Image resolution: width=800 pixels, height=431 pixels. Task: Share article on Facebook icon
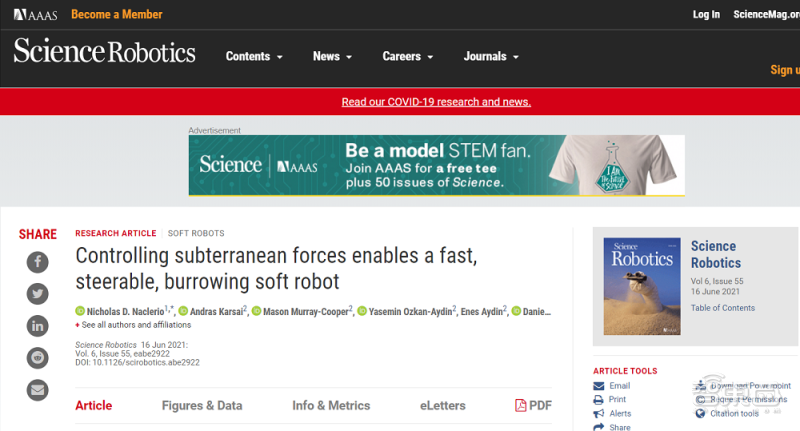point(38,262)
